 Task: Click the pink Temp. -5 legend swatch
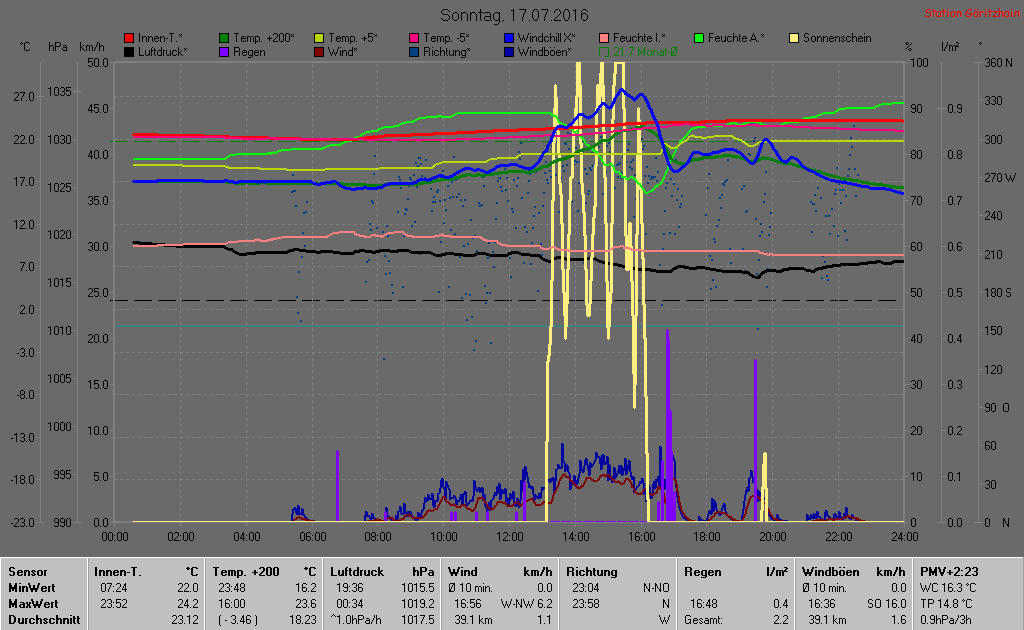coord(414,39)
